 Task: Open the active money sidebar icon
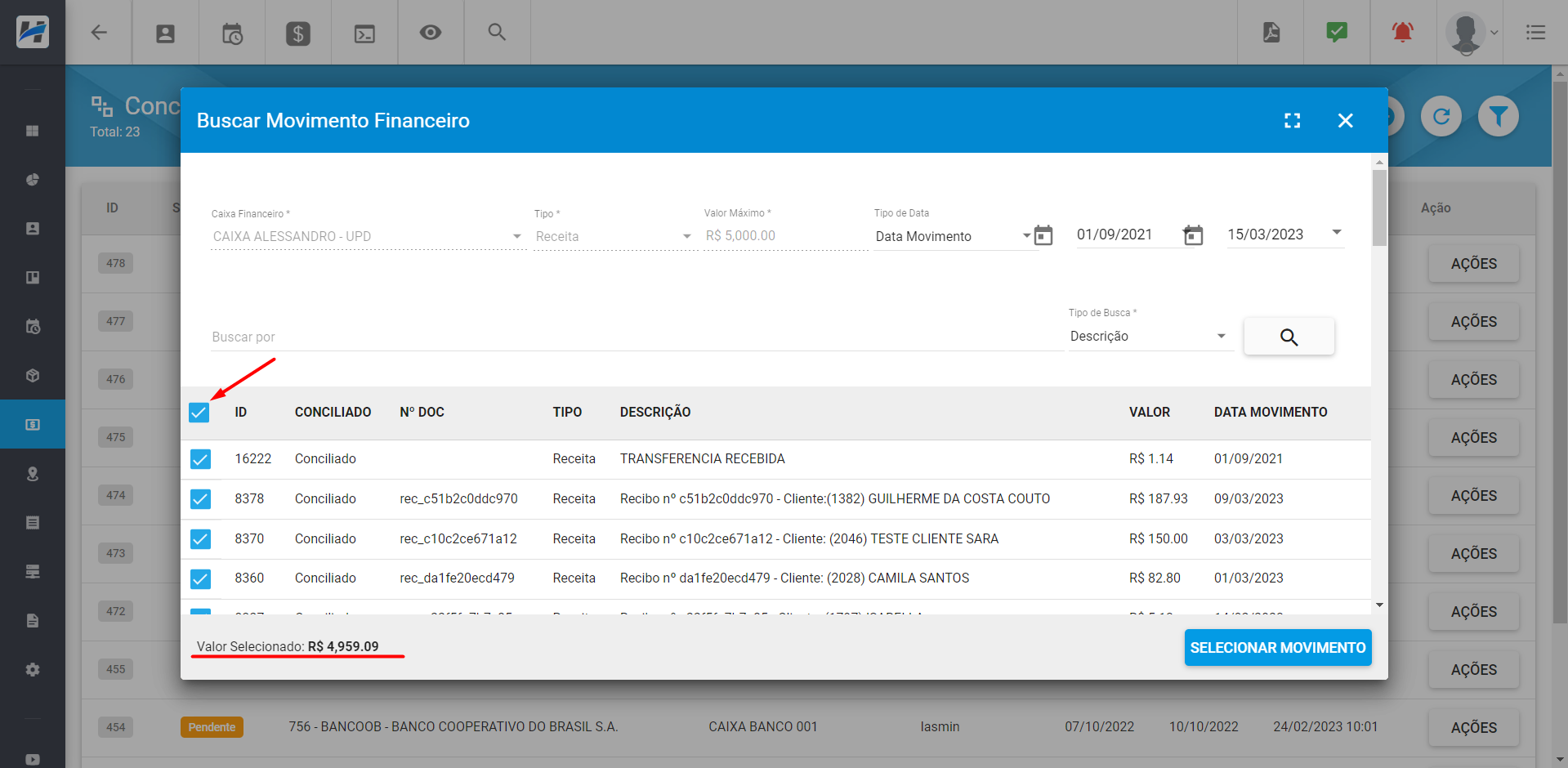point(33,425)
